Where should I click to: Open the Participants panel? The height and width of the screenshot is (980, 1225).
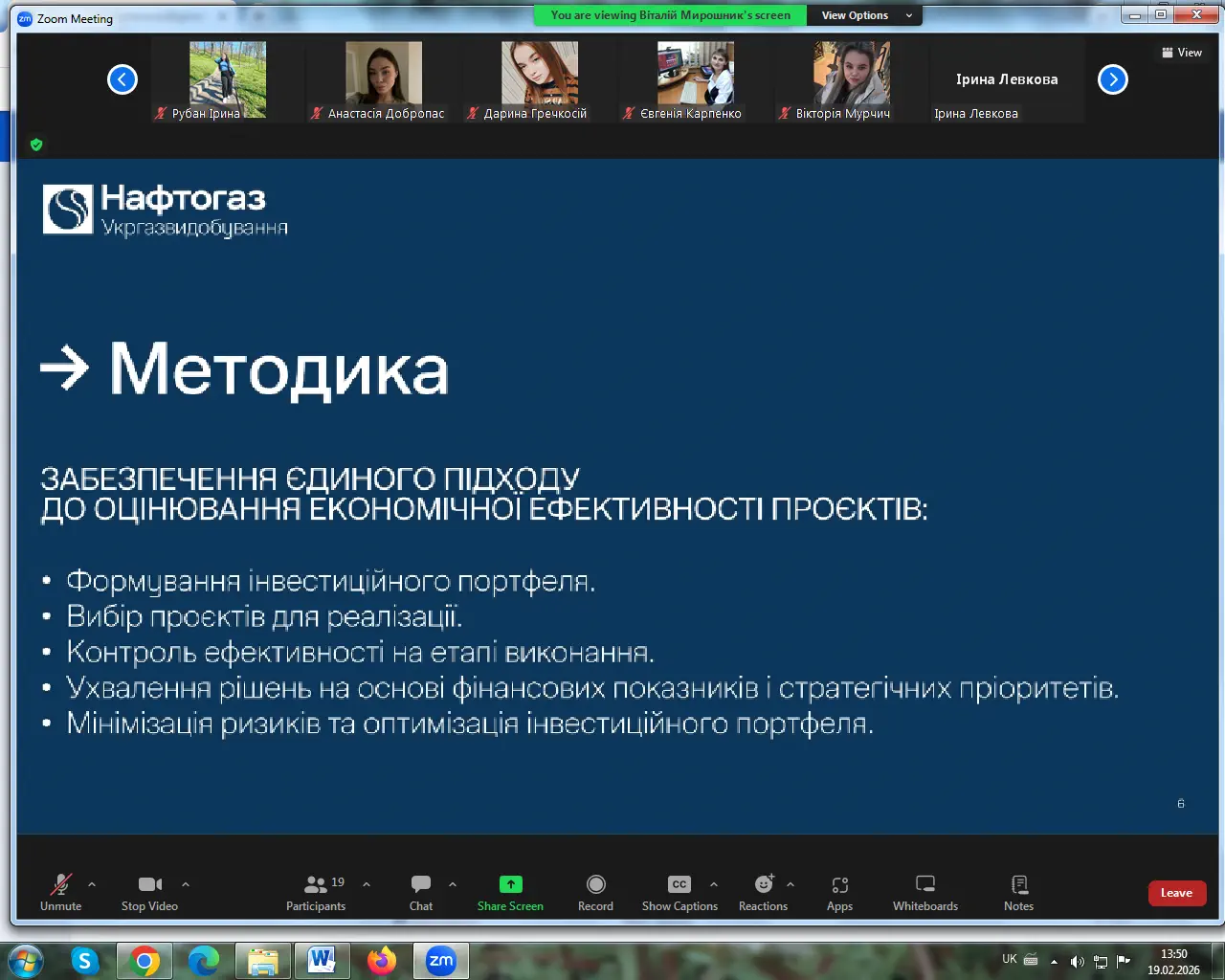(x=316, y=892)
